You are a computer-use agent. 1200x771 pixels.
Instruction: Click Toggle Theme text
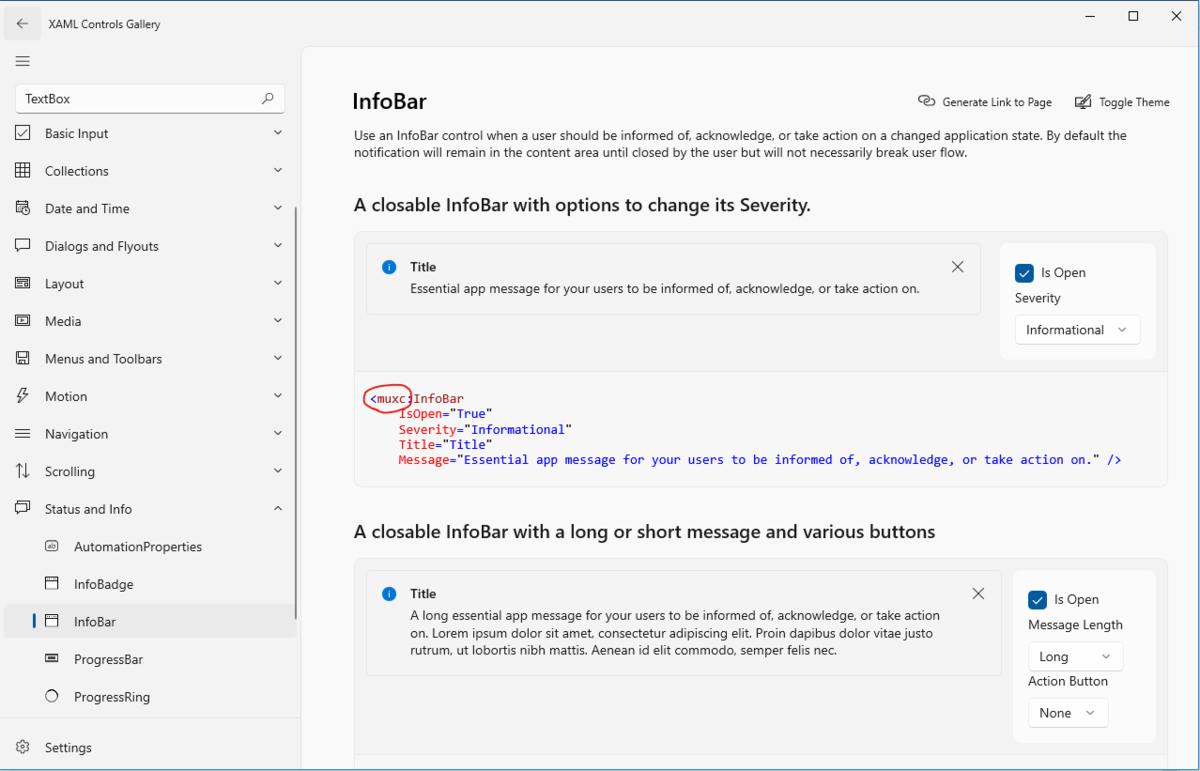1134,102
